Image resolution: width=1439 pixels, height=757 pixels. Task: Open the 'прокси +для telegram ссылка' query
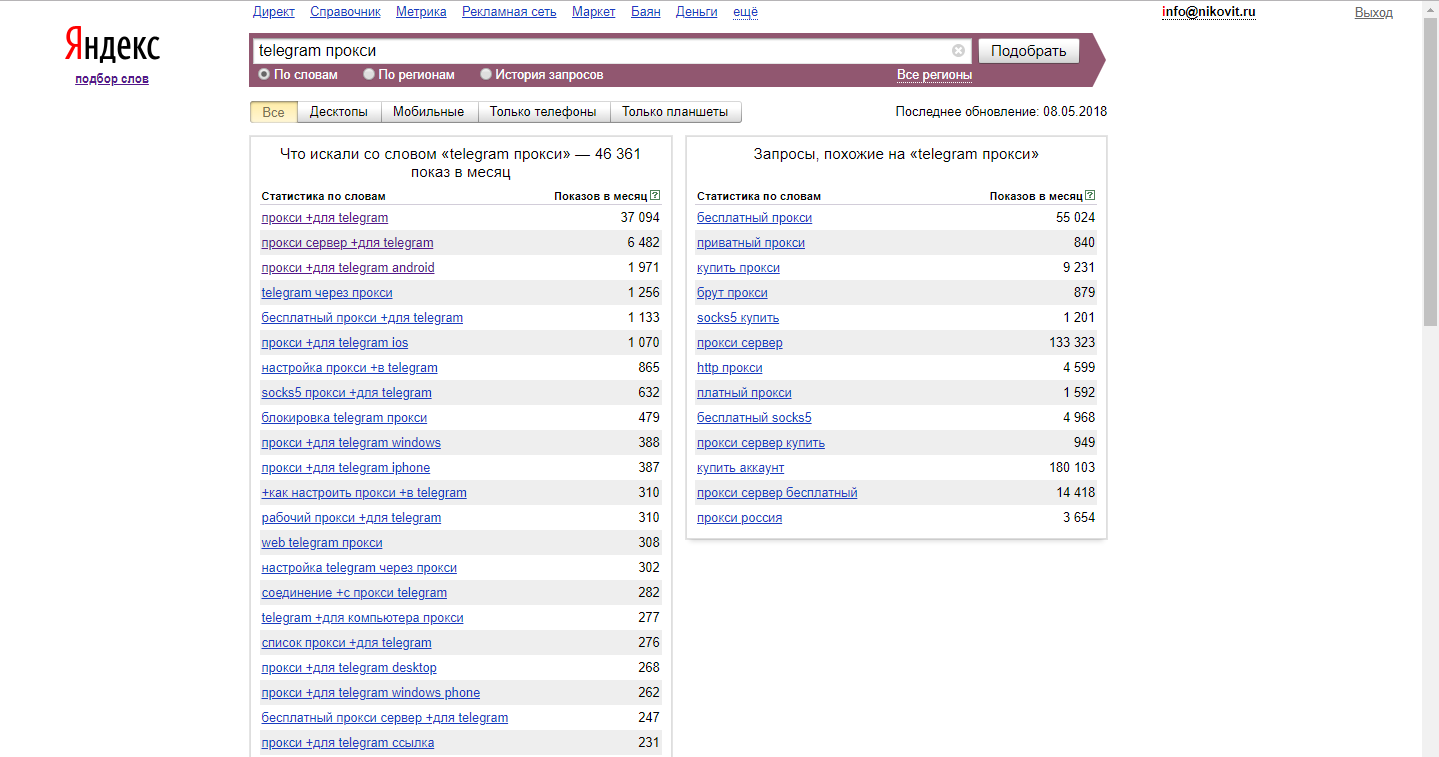point(348,743)
